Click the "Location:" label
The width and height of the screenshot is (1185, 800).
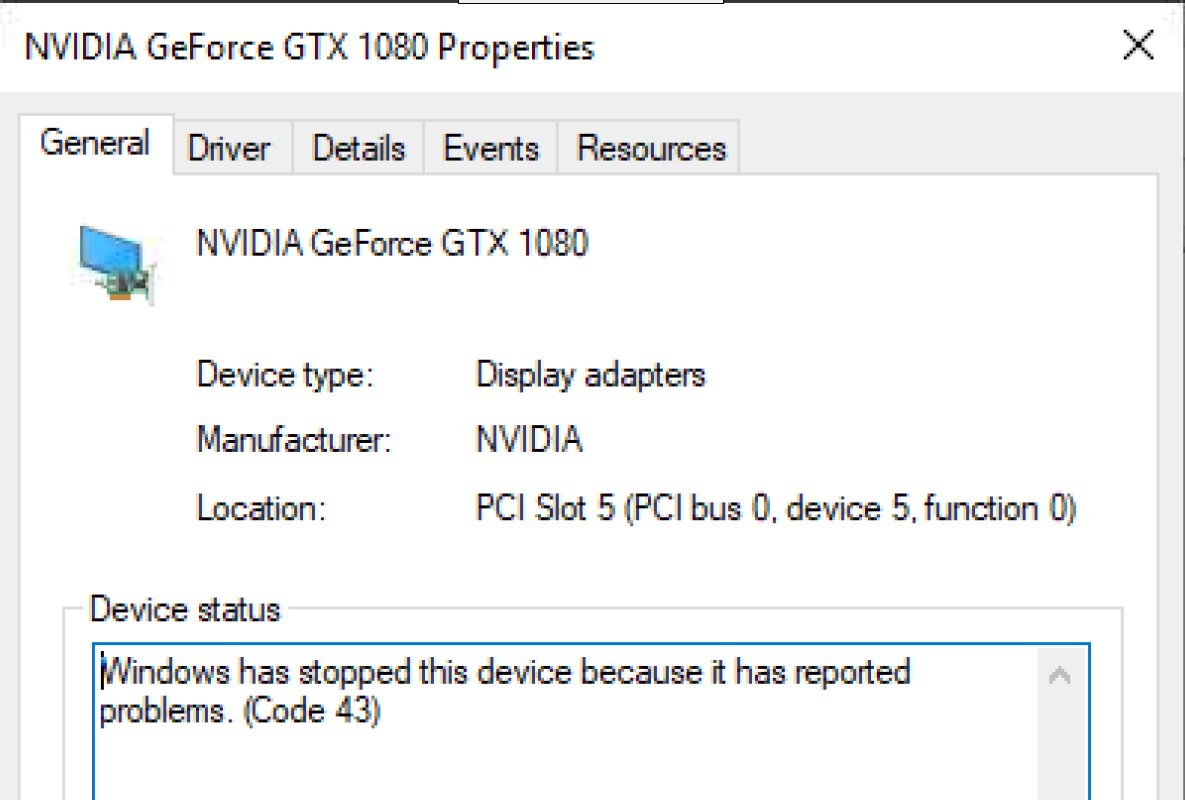pos(261,509)
